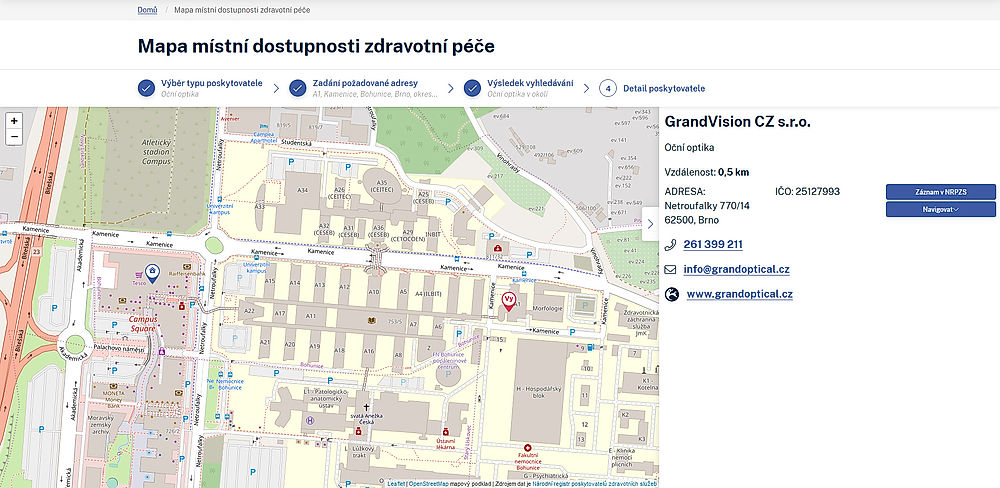Open the Leaflet attribution link
This screenshot has width=1000, height=488.
[x=395, y=483]
